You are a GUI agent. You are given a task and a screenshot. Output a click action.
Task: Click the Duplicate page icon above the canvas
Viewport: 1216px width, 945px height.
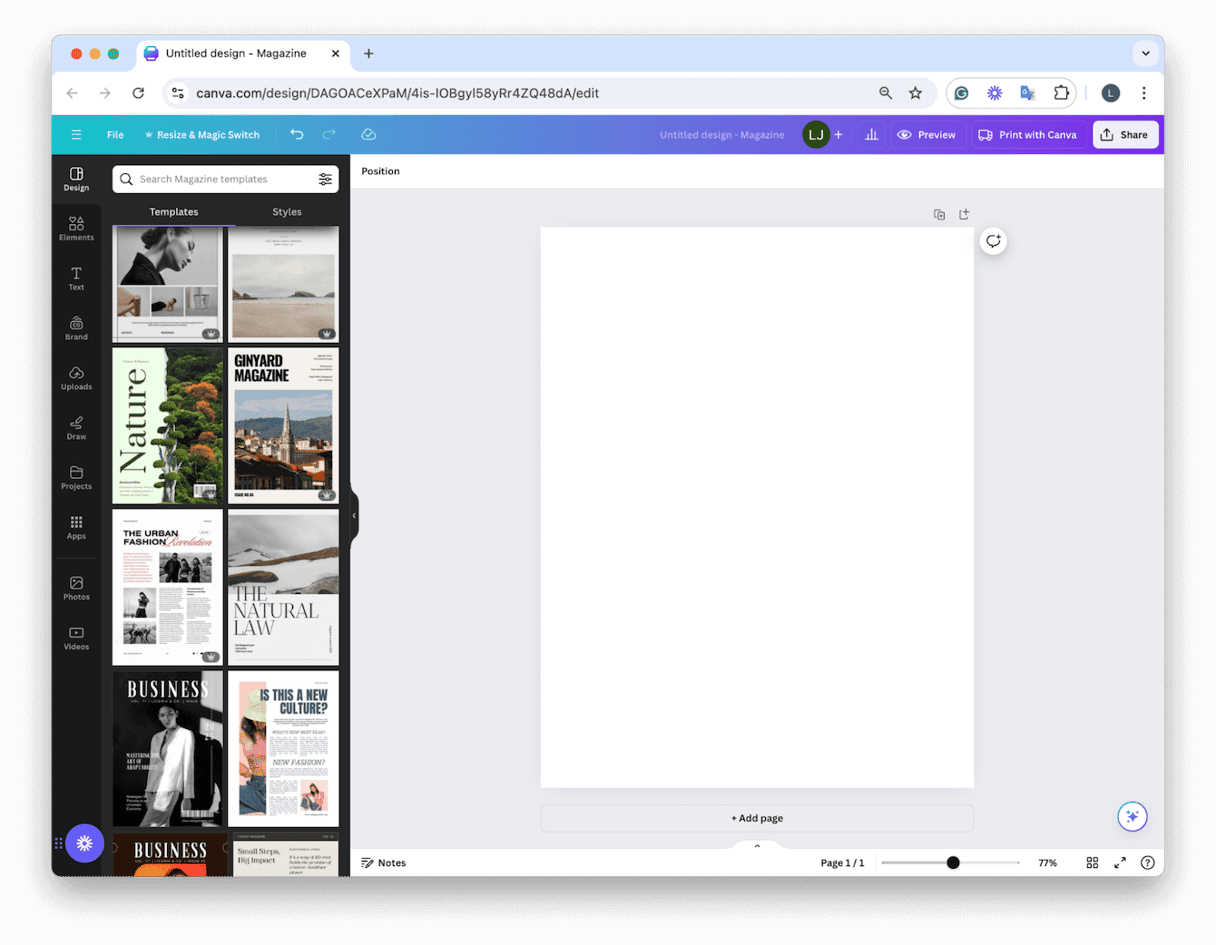click(x=939, y=214)
